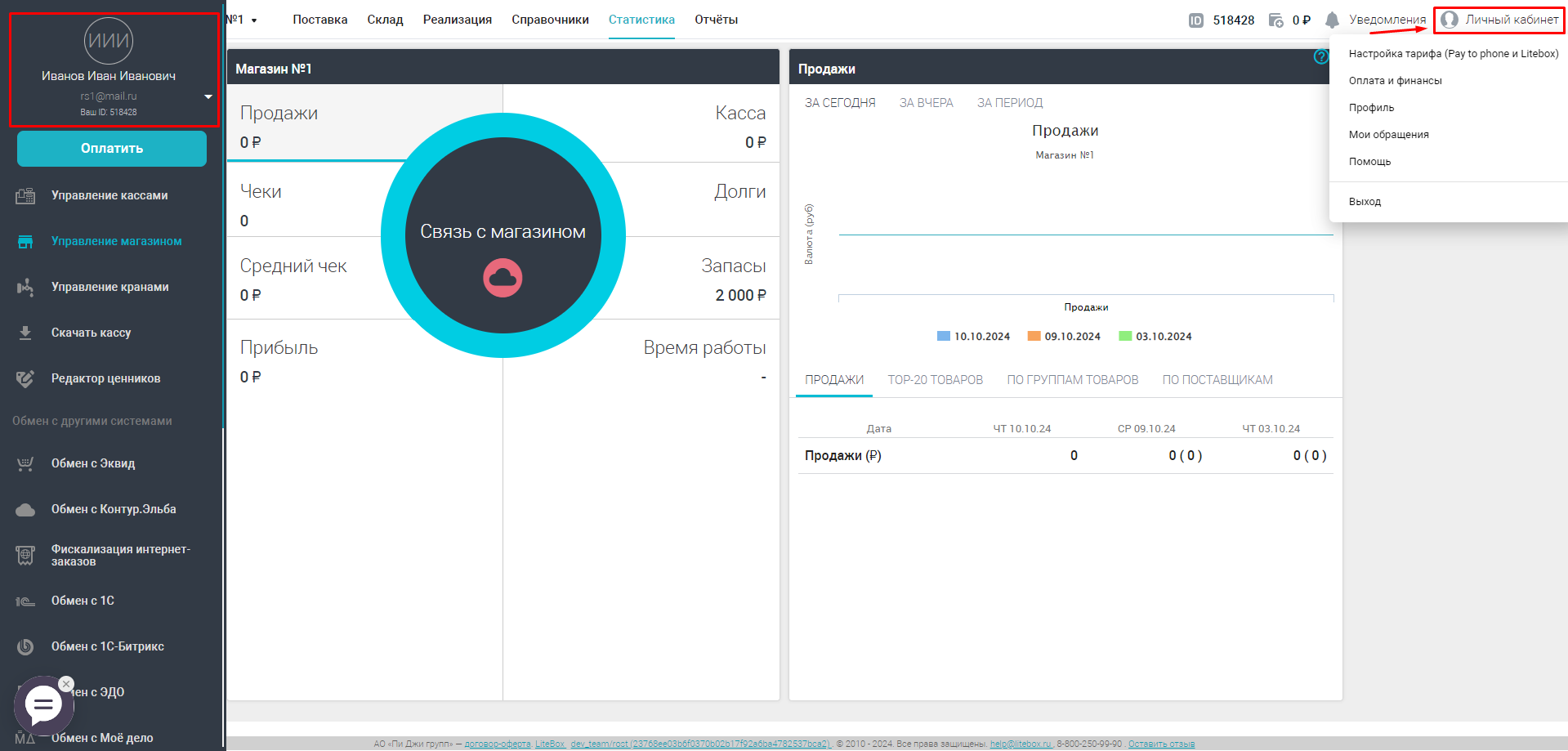Open the Отчёты menu

(x=717, y=20)
